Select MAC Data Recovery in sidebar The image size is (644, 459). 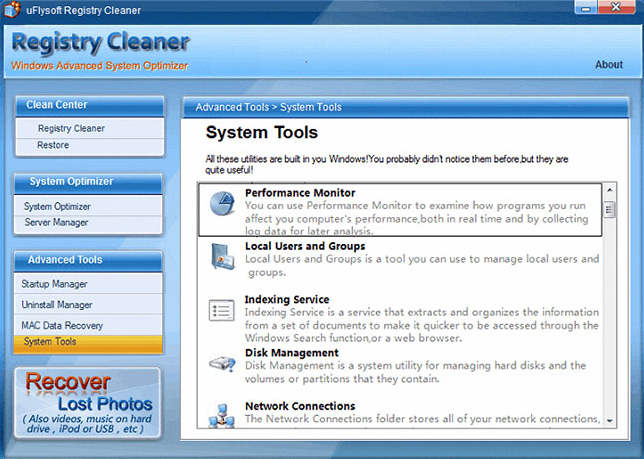pyautogui.click(x=88, y=326)
